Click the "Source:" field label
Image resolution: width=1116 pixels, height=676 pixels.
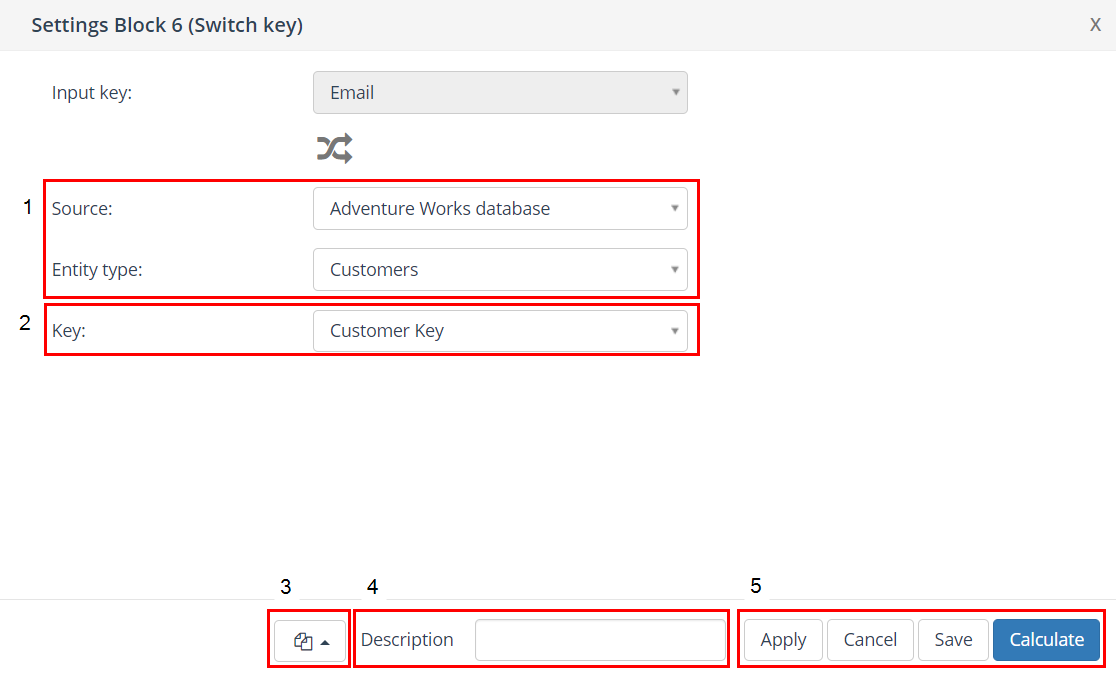pos(82,209)
